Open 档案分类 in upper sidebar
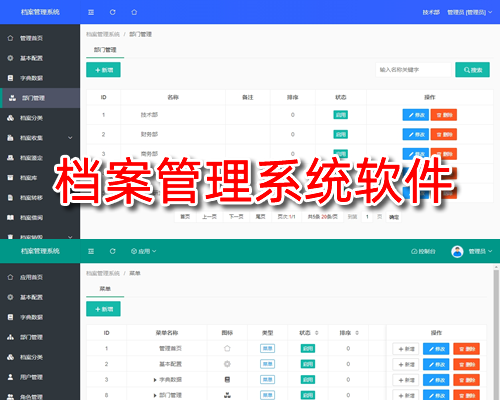Image resolution: width=500 pixels, height=400 pixels. (40, 118)
